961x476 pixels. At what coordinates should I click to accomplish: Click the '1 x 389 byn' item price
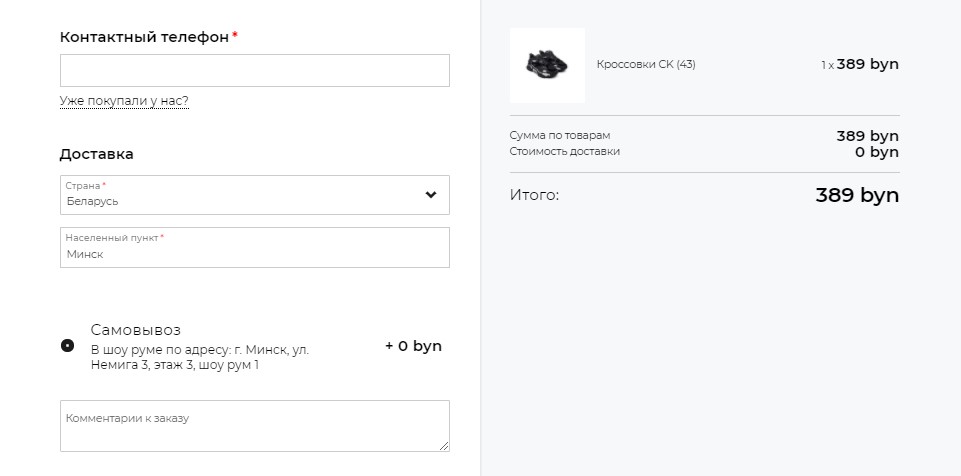(x=860, y=64)
